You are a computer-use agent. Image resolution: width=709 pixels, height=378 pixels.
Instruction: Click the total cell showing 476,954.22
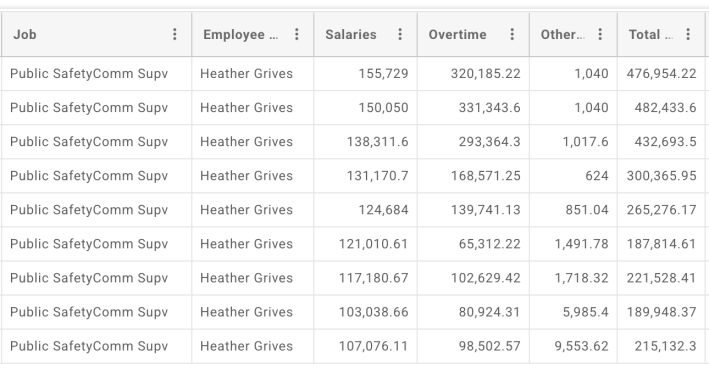(661, 74)
